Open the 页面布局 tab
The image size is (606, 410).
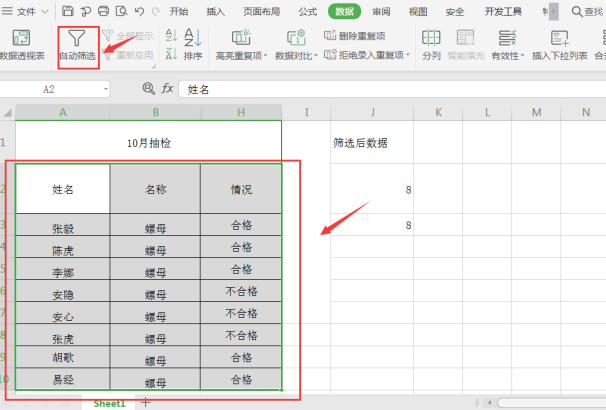(x=262, y=12)
